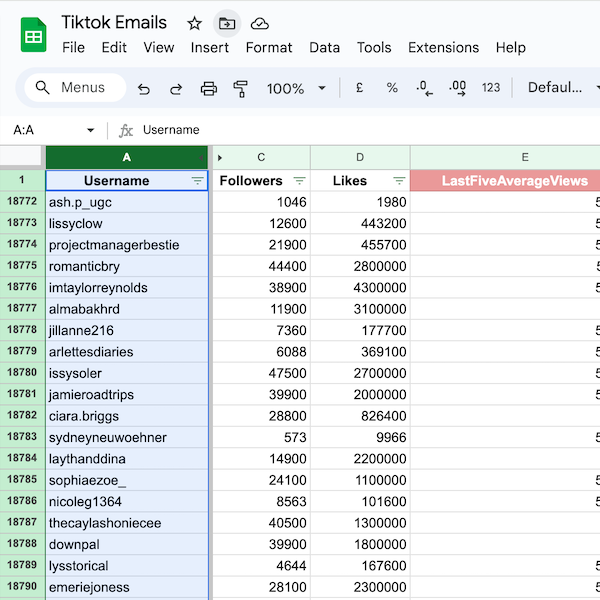Screen dimensions: 600x600
Task: Open the Default font dropdown
Action: click(x=562, y=88)
